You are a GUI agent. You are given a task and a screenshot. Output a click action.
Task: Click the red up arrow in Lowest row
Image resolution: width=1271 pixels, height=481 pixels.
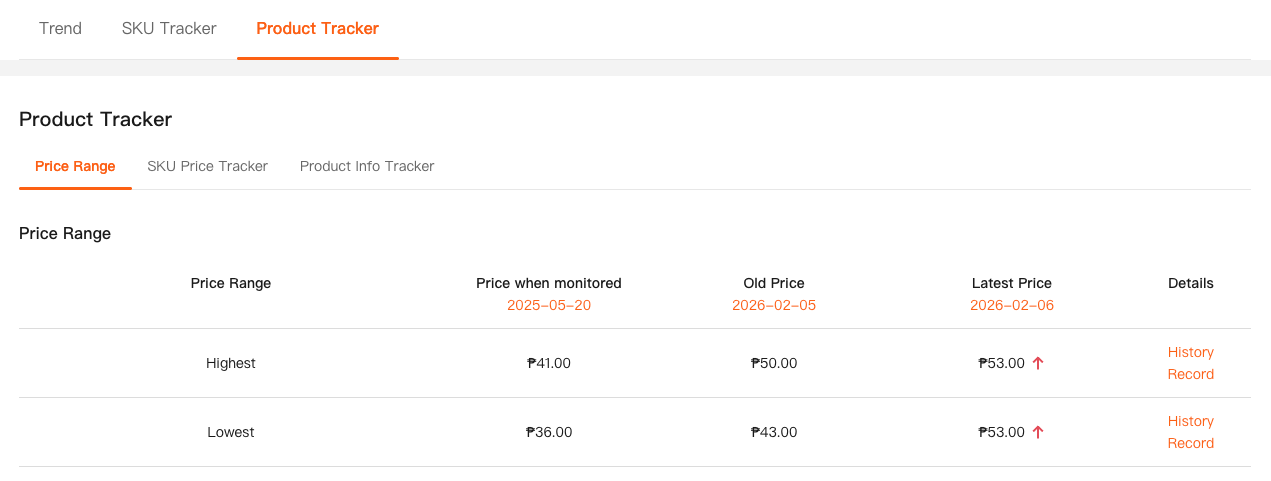click(1038, 432)
